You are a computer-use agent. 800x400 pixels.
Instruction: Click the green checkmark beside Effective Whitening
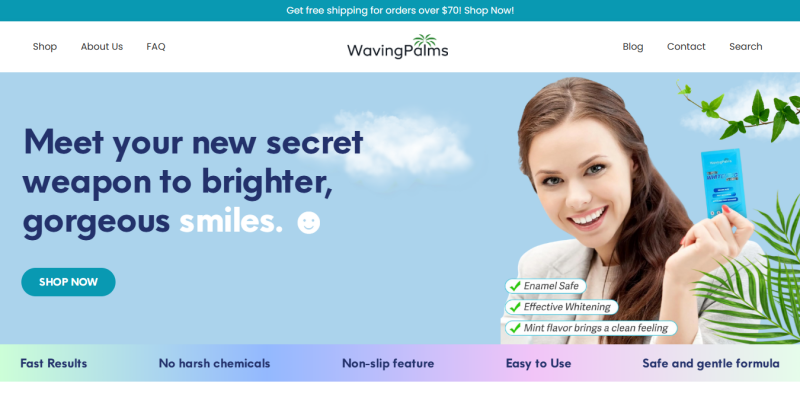(x=515, y=307)
